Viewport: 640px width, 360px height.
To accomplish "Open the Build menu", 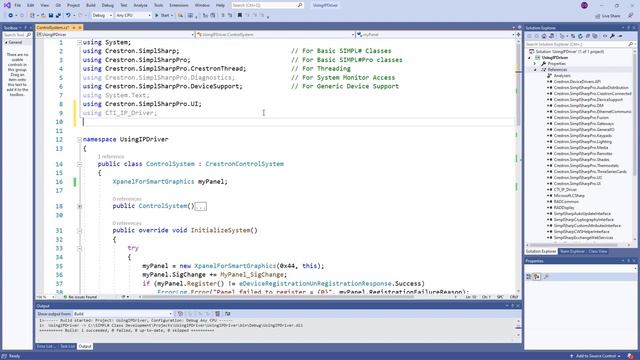I will 91,5.
